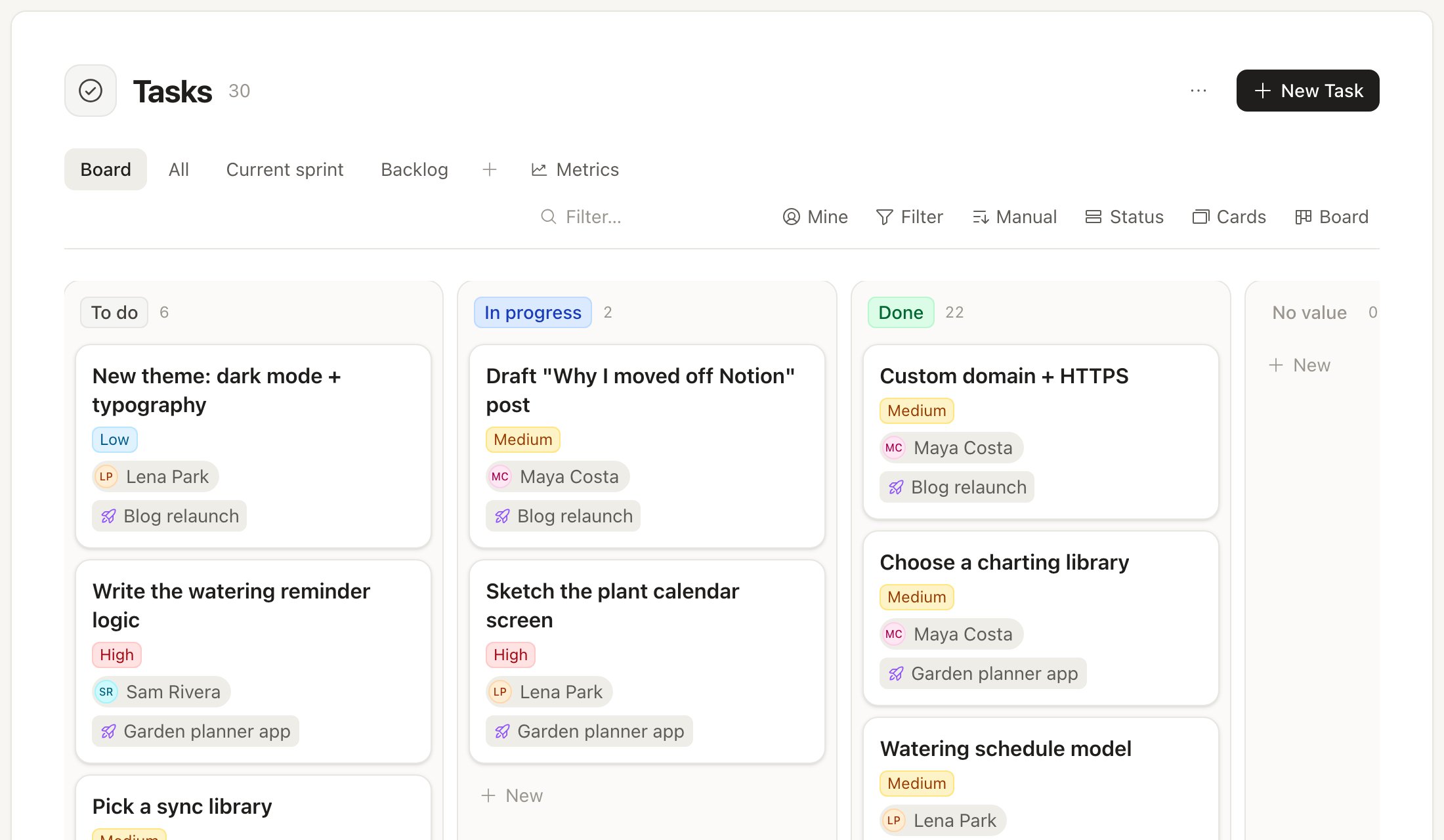Click the Status rows icon
1444x840 pixels.
coord(1094,217)
